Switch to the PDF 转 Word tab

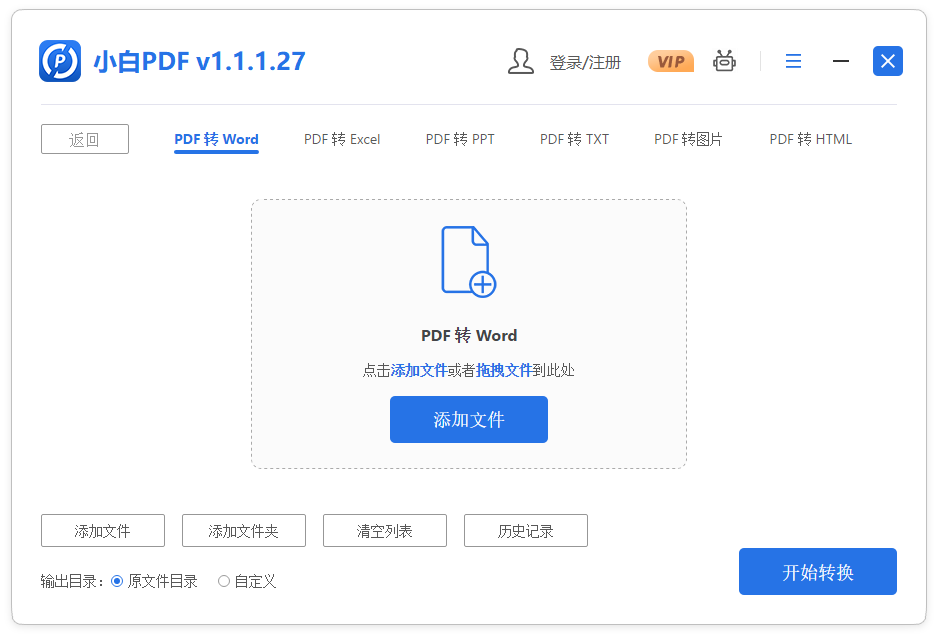[x=217, y=139]
